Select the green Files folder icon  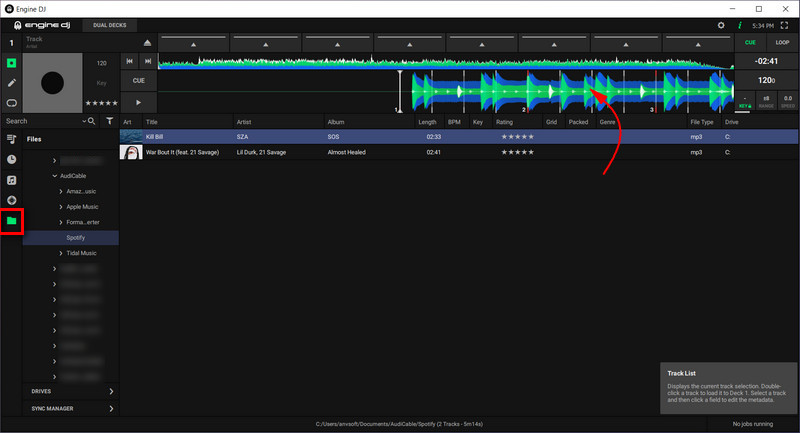[x=11, y=221]
